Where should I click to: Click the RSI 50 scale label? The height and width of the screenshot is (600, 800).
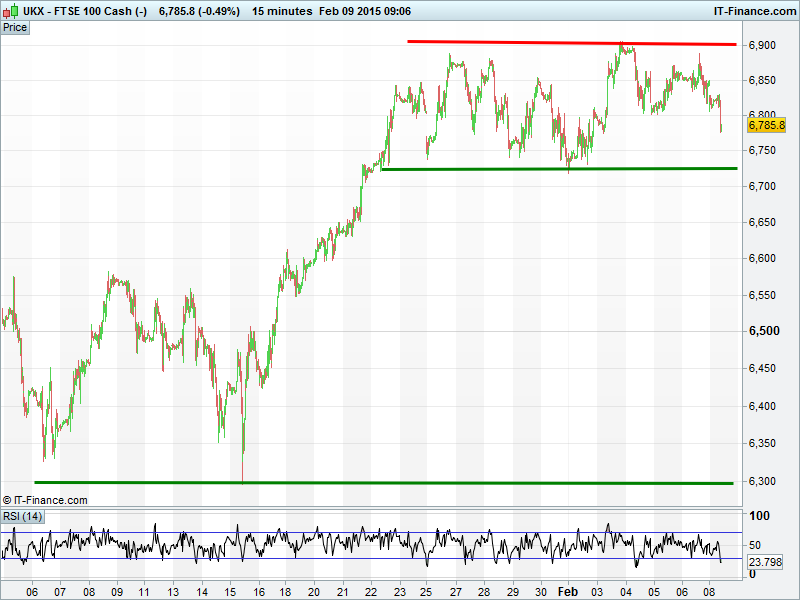(755, 545)
